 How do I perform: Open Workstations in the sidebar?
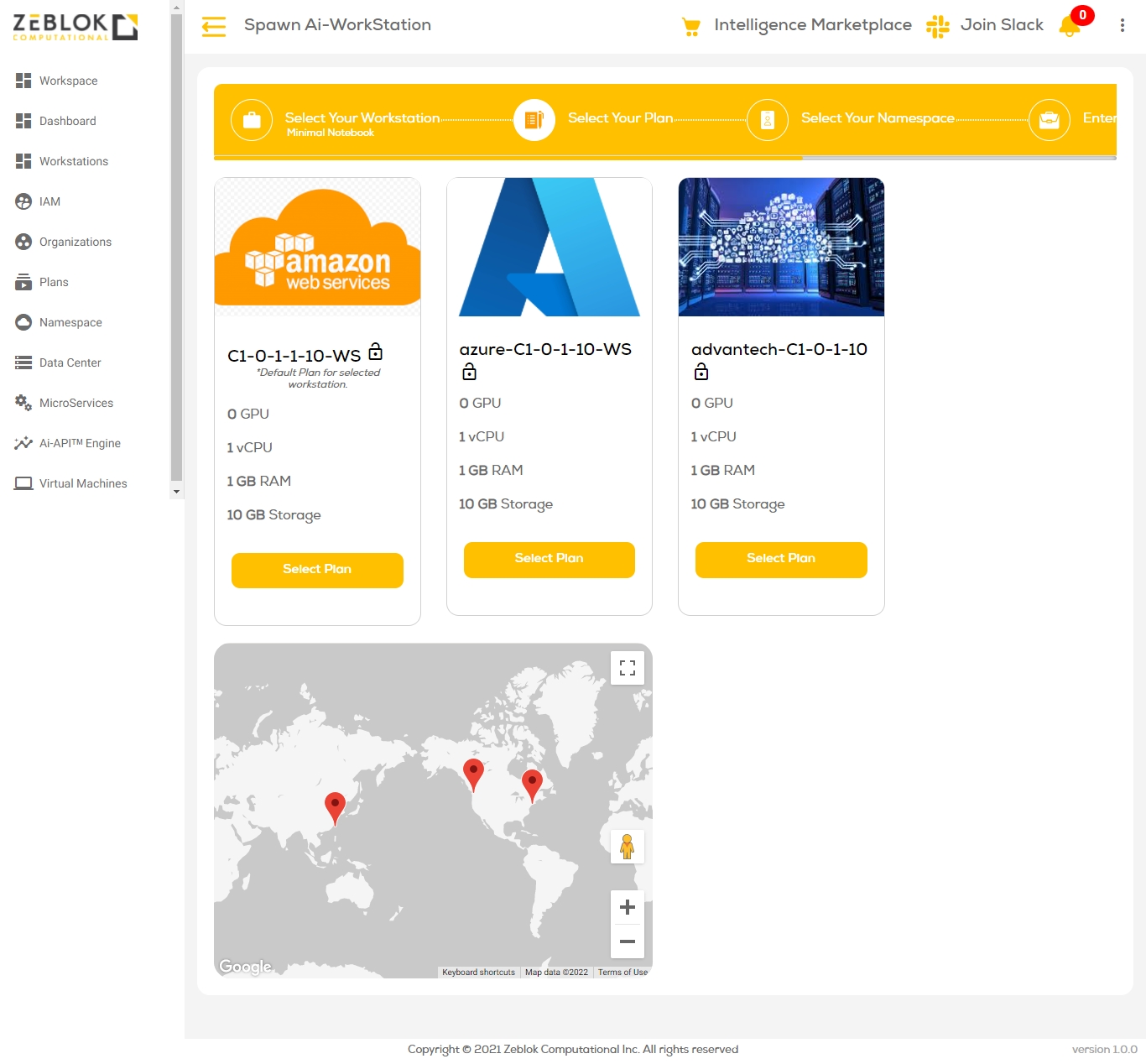[74, 161]
